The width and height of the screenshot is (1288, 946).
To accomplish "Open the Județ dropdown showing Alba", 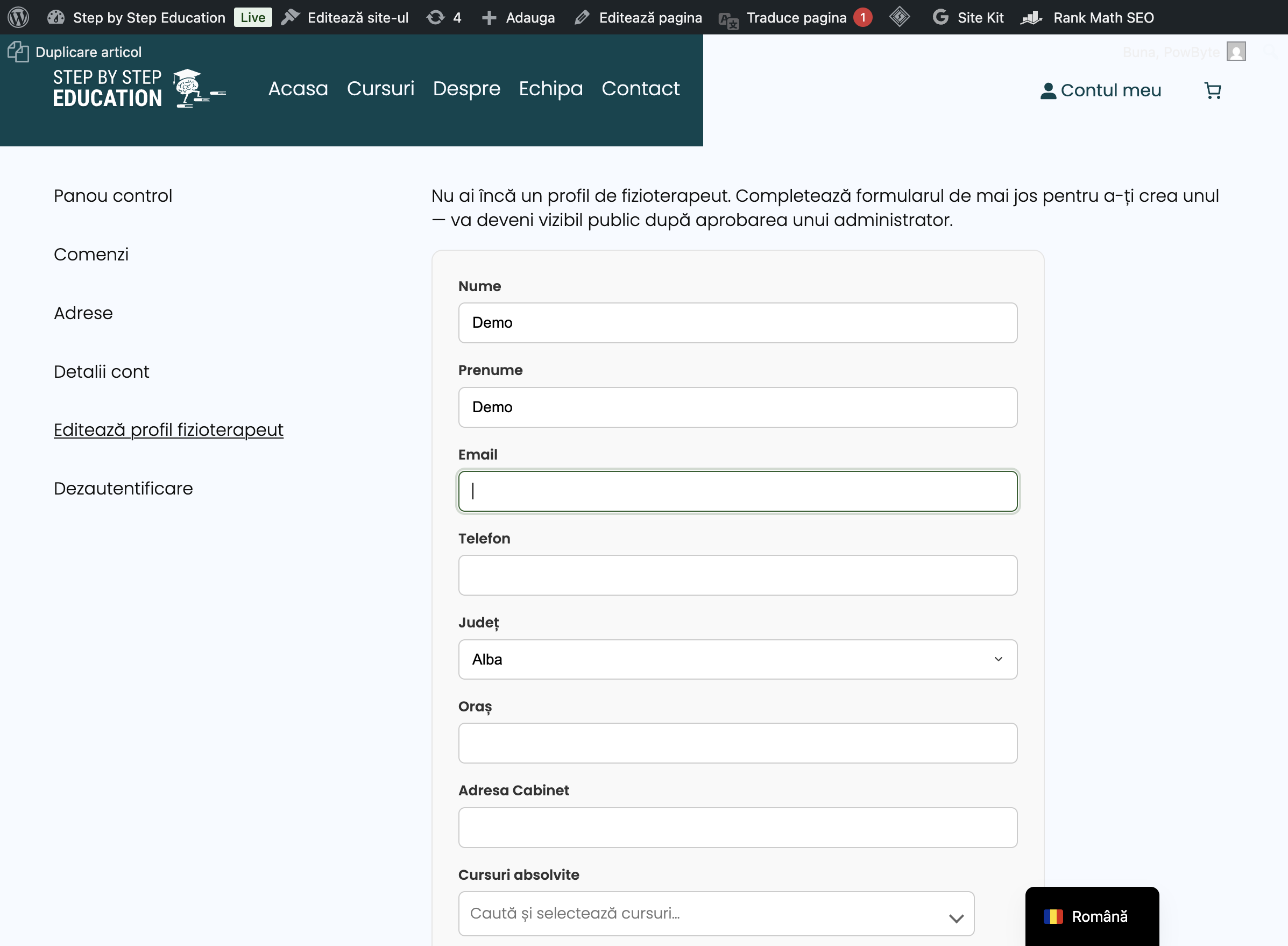I will pyautogui.click(x=737, y=659).
